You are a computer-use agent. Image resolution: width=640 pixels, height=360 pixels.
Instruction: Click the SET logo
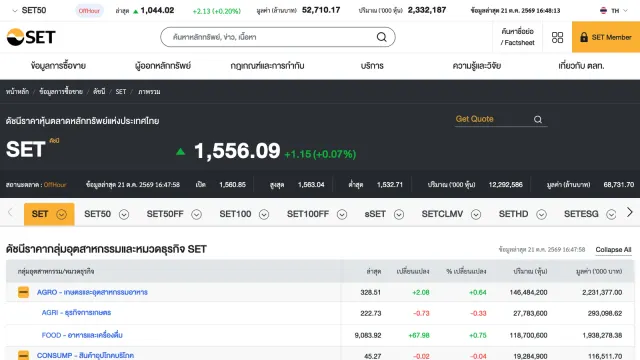(x=31, y=37)
